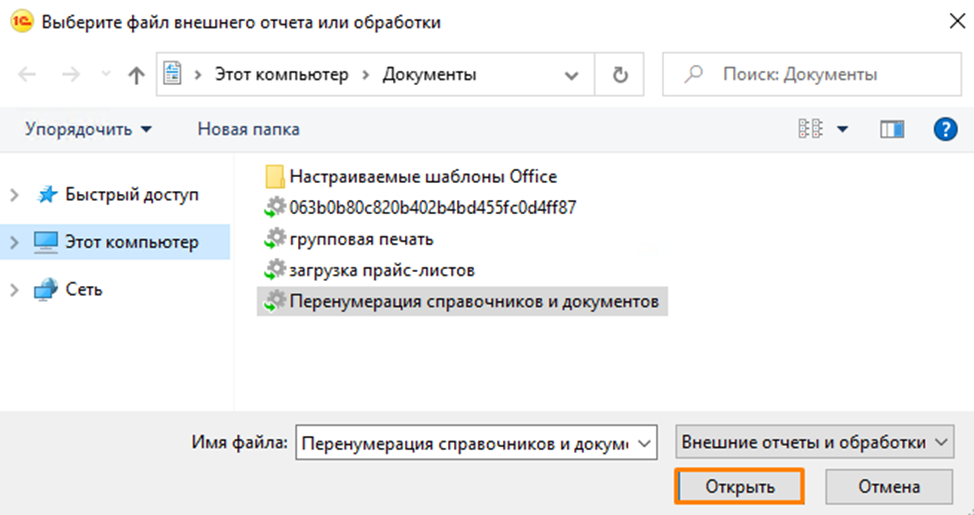
Task: Click the Открыть button
Action: point(740,487)
